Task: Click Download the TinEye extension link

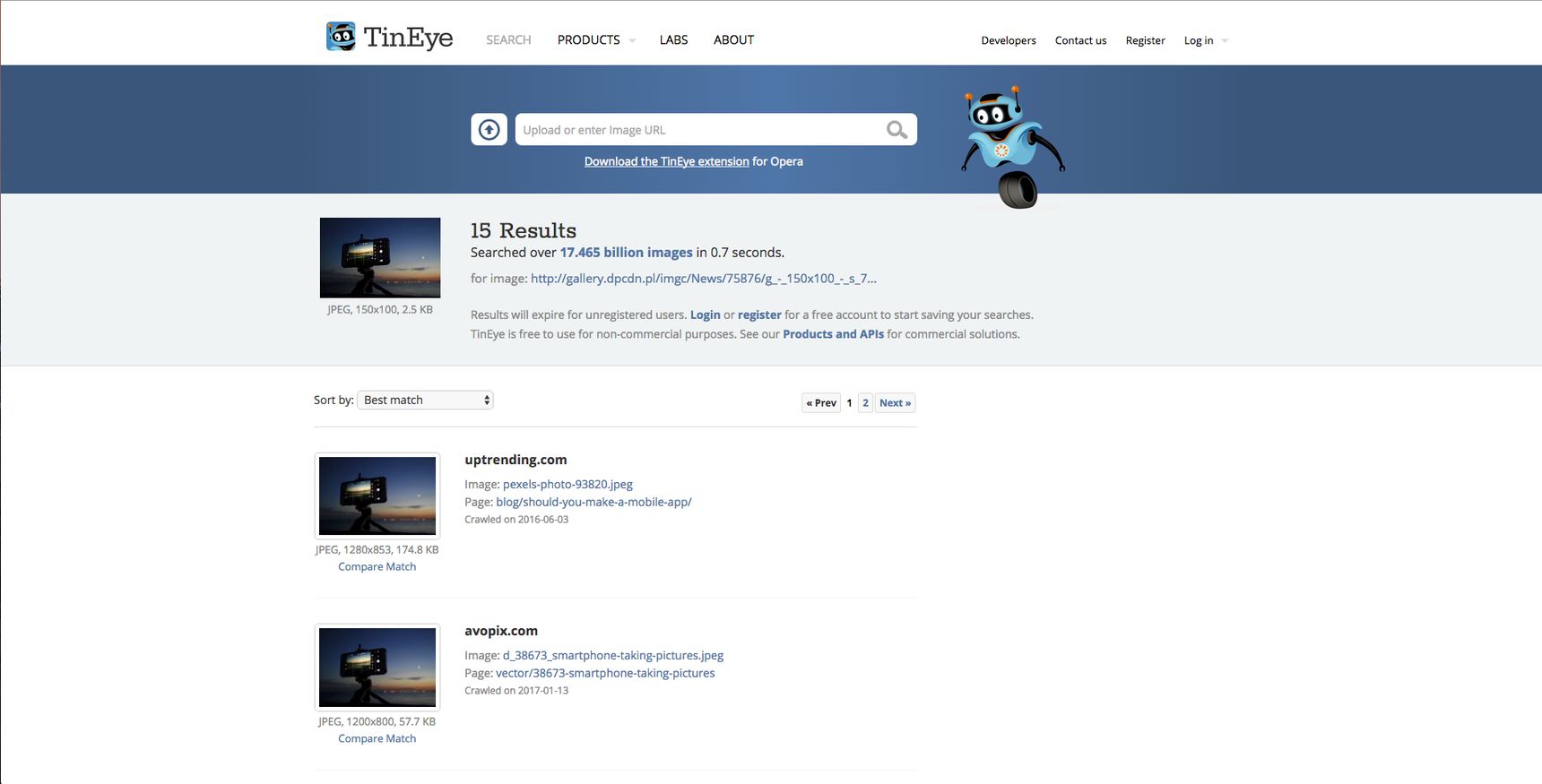Action: [x=666, y=161]
